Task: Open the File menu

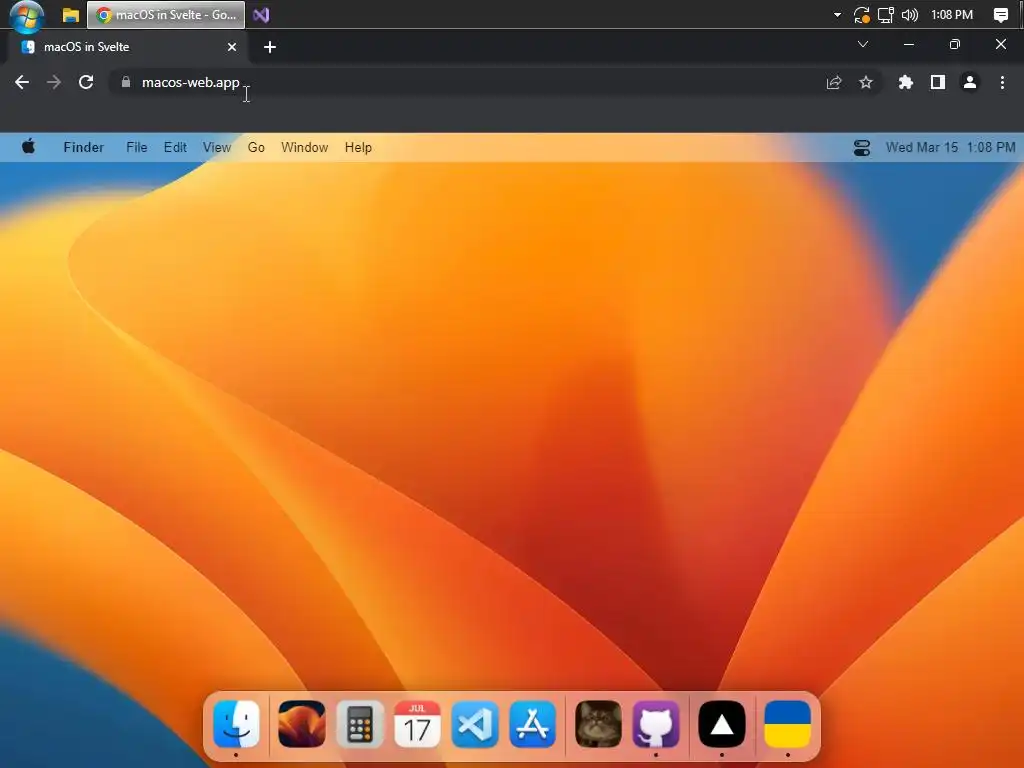Action: click(136, 148)
